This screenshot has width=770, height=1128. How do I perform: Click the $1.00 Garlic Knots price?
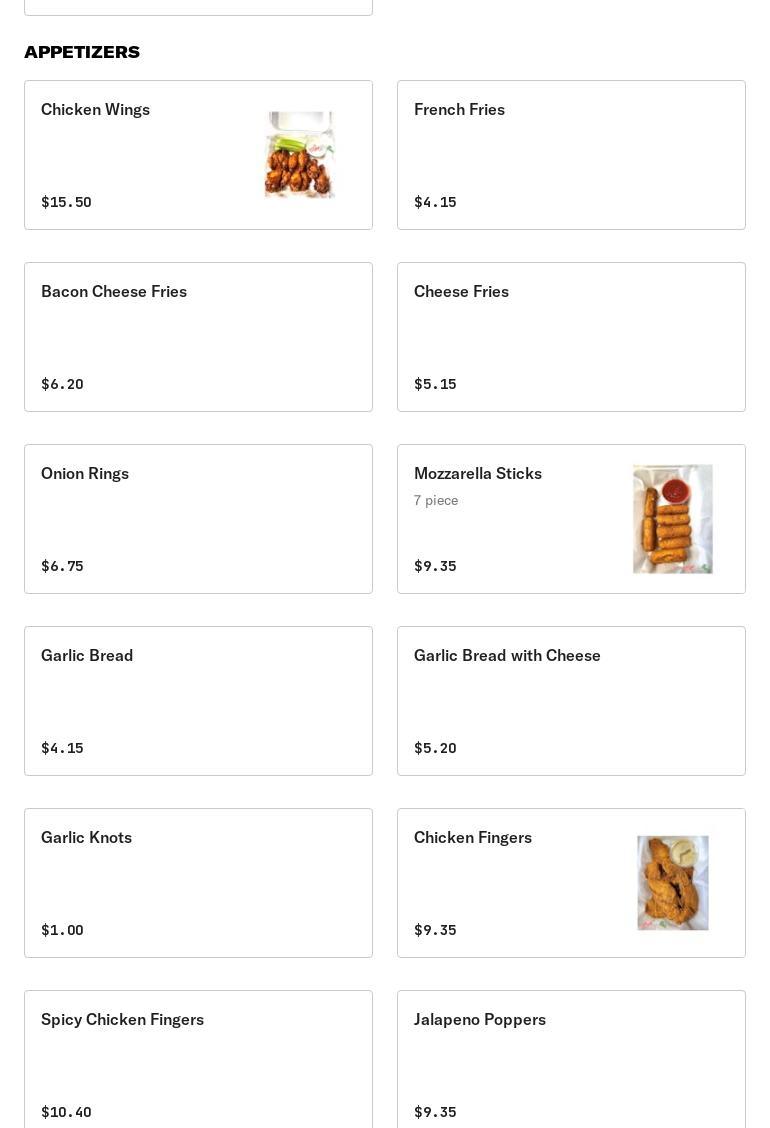click(62, 930)
